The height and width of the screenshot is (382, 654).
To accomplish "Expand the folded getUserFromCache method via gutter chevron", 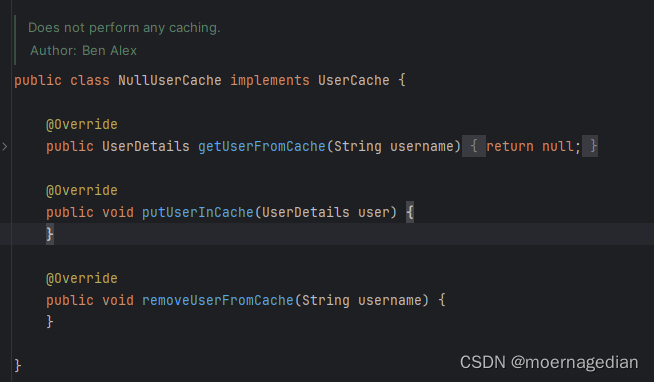I will pos(5,146).
